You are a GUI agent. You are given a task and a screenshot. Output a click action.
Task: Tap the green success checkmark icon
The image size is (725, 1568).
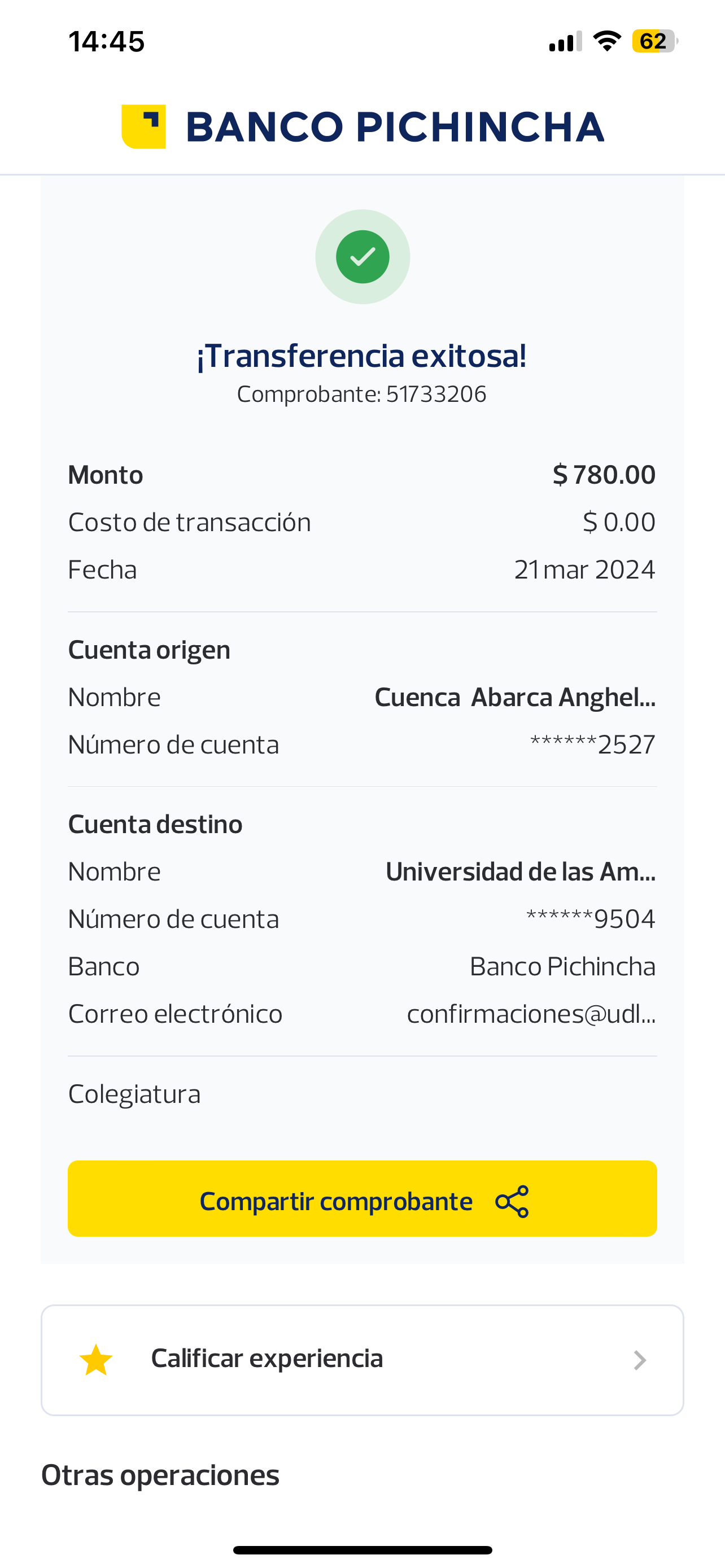[362, 257]
